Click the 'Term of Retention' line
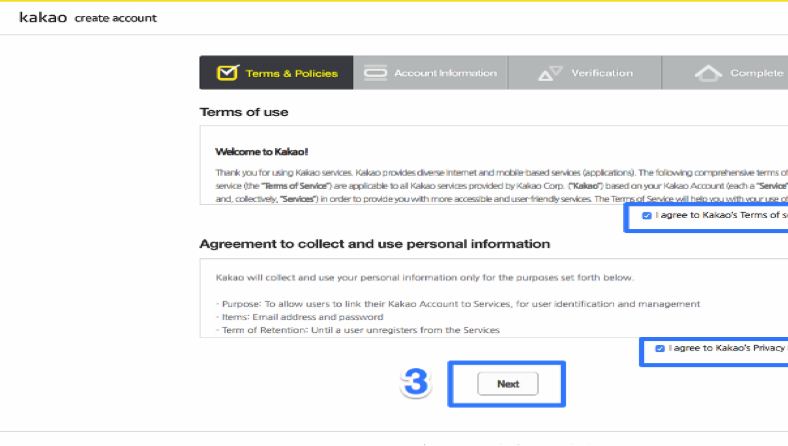Screen dimensions: 788x446 coord(358,330)
